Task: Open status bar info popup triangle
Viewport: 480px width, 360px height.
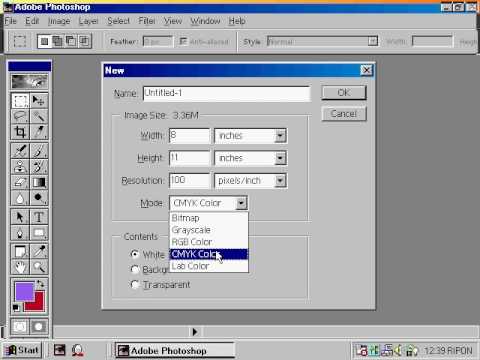Action: [x=195, y=332]
